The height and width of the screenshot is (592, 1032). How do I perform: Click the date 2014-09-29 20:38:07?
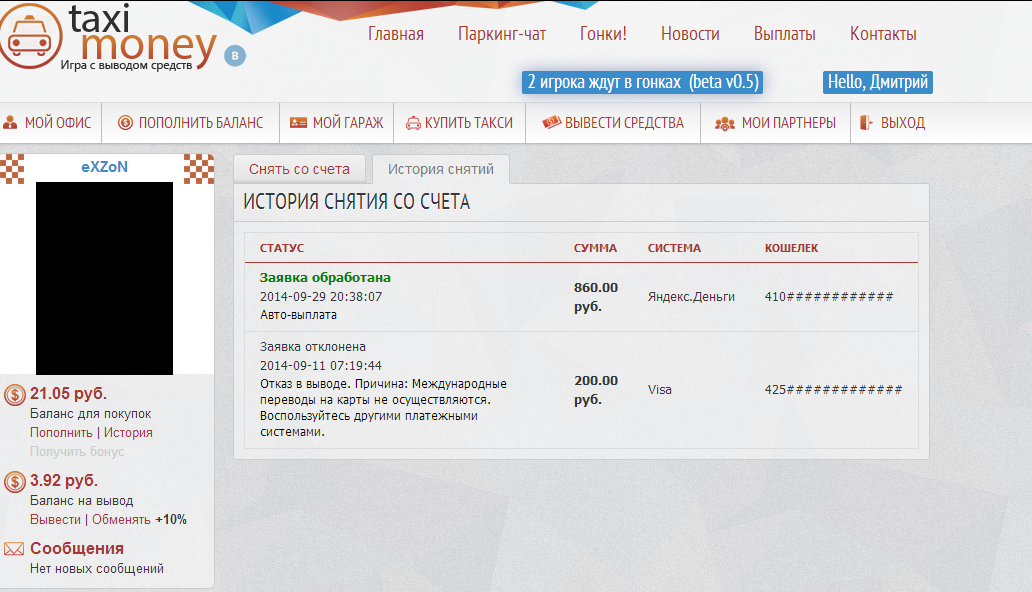pyautogui.click(x=321, y=297)
